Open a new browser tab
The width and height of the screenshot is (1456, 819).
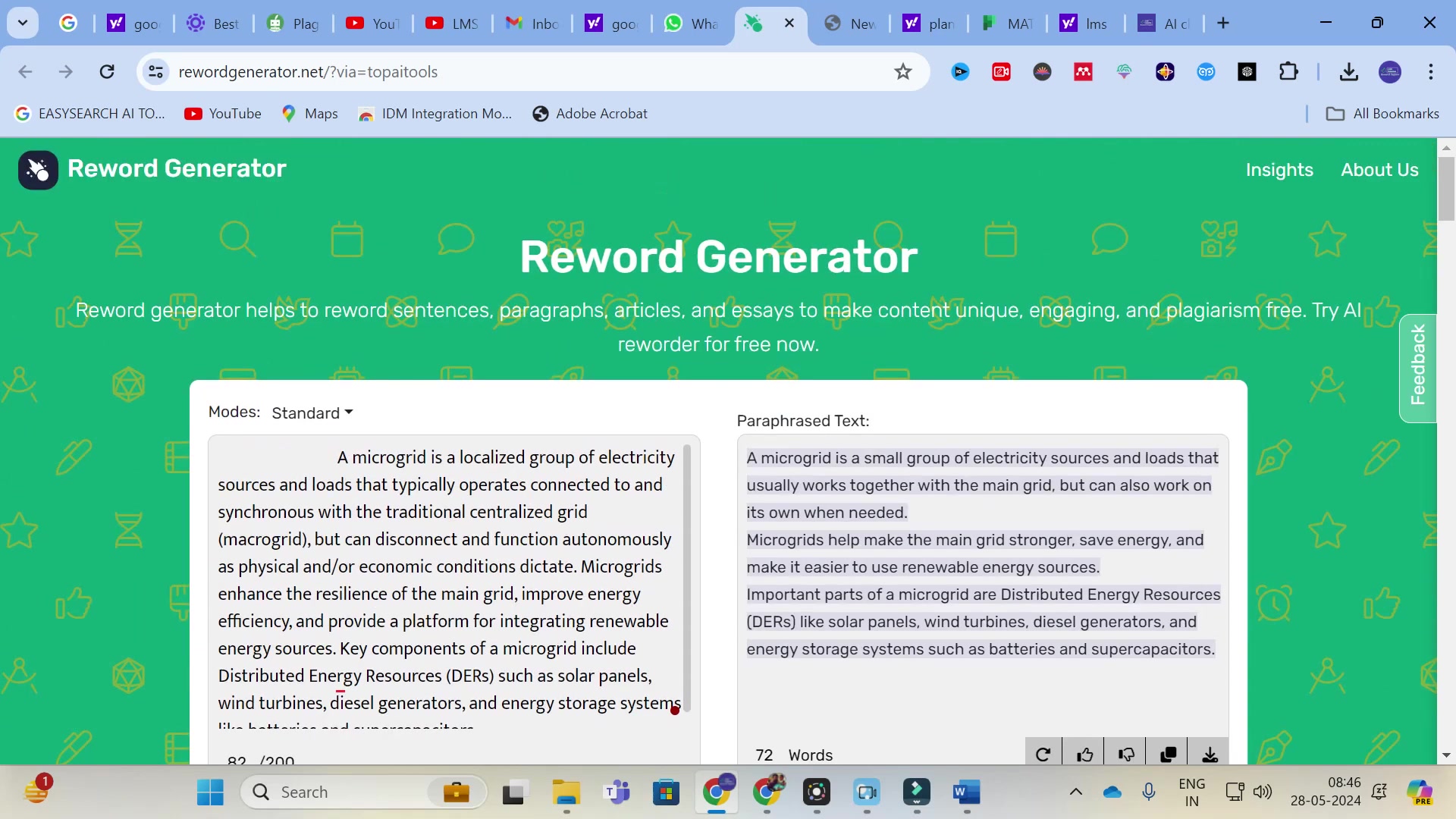tap(1223, 24)
